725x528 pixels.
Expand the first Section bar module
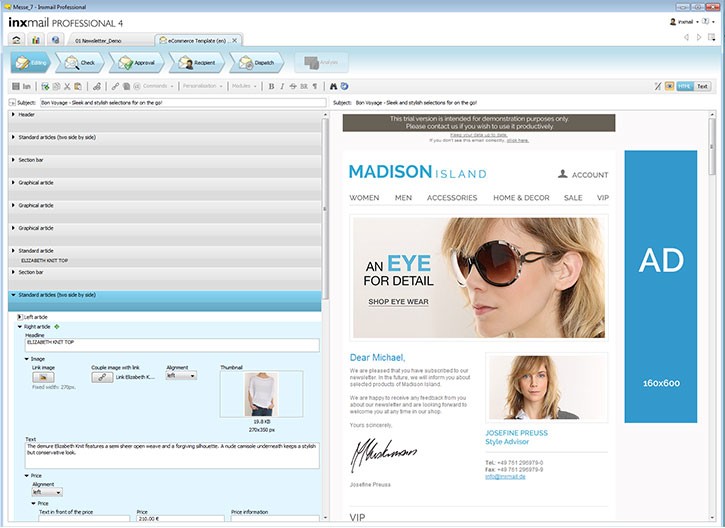click(x=13, y=160)
